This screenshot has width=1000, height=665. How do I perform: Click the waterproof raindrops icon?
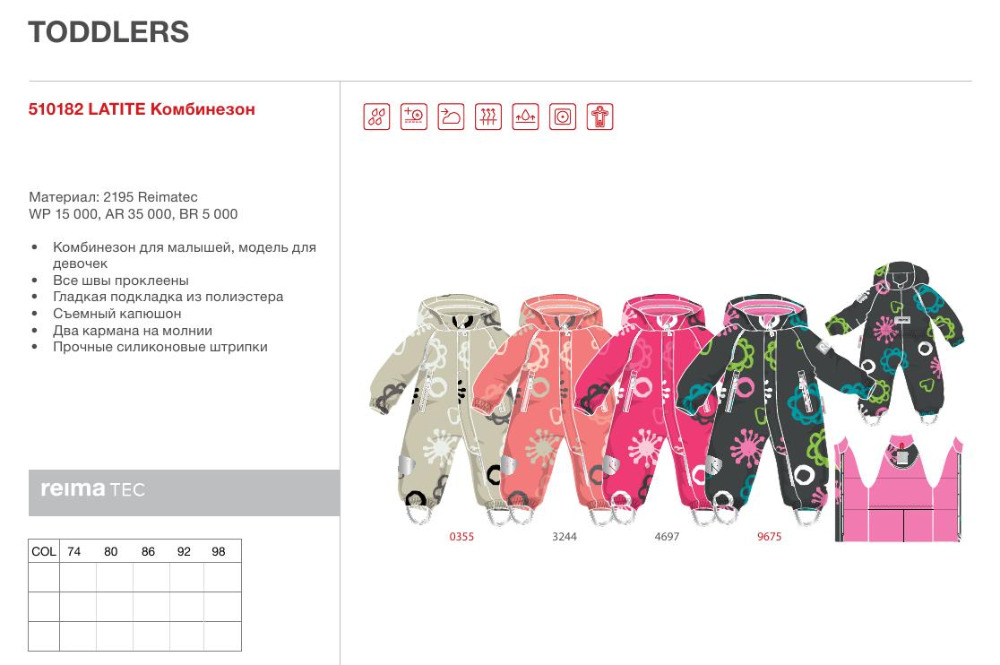click(x=376, y=117)
